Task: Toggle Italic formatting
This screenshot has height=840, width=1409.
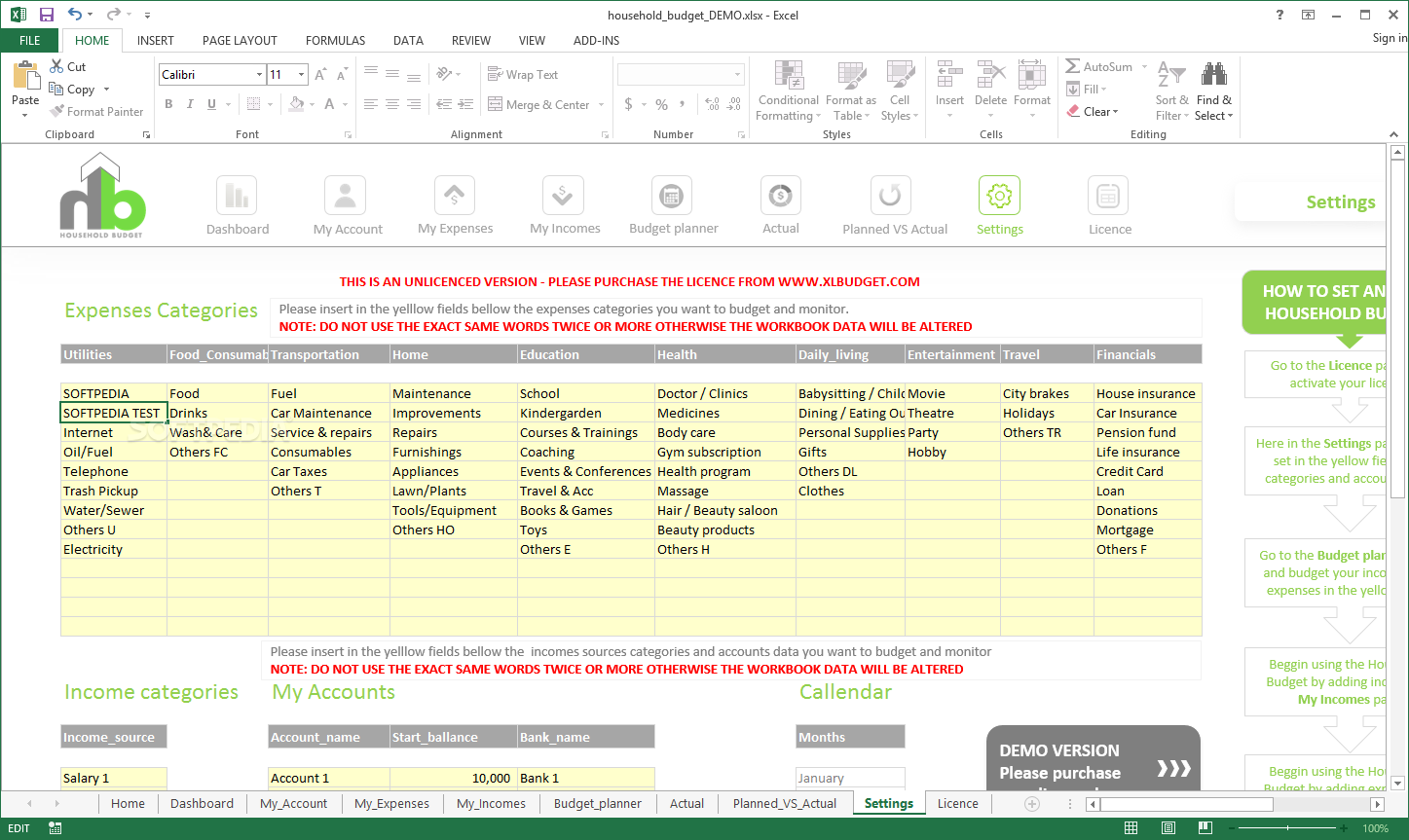Action: (x=190, y=104)
